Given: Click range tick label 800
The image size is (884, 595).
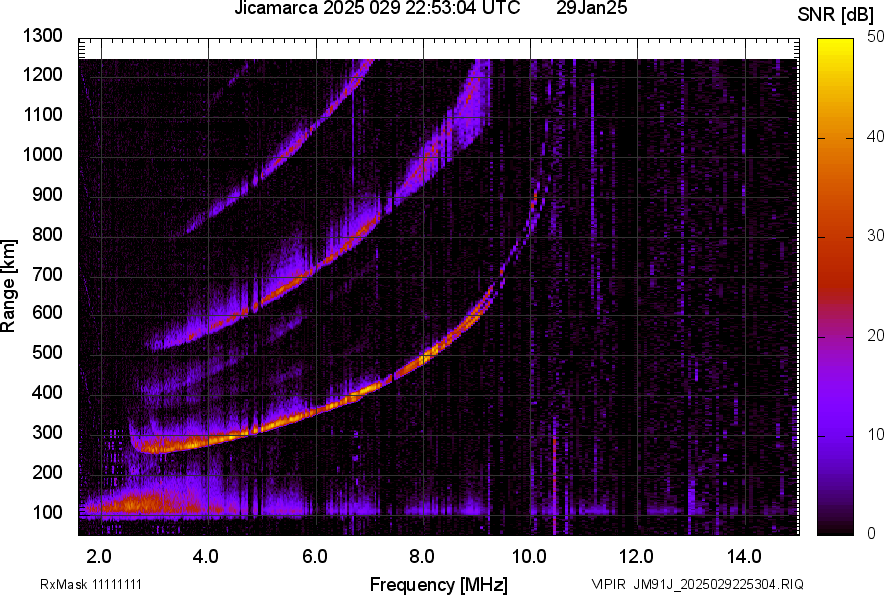Looking at the screenshot, I should point(47,234).
